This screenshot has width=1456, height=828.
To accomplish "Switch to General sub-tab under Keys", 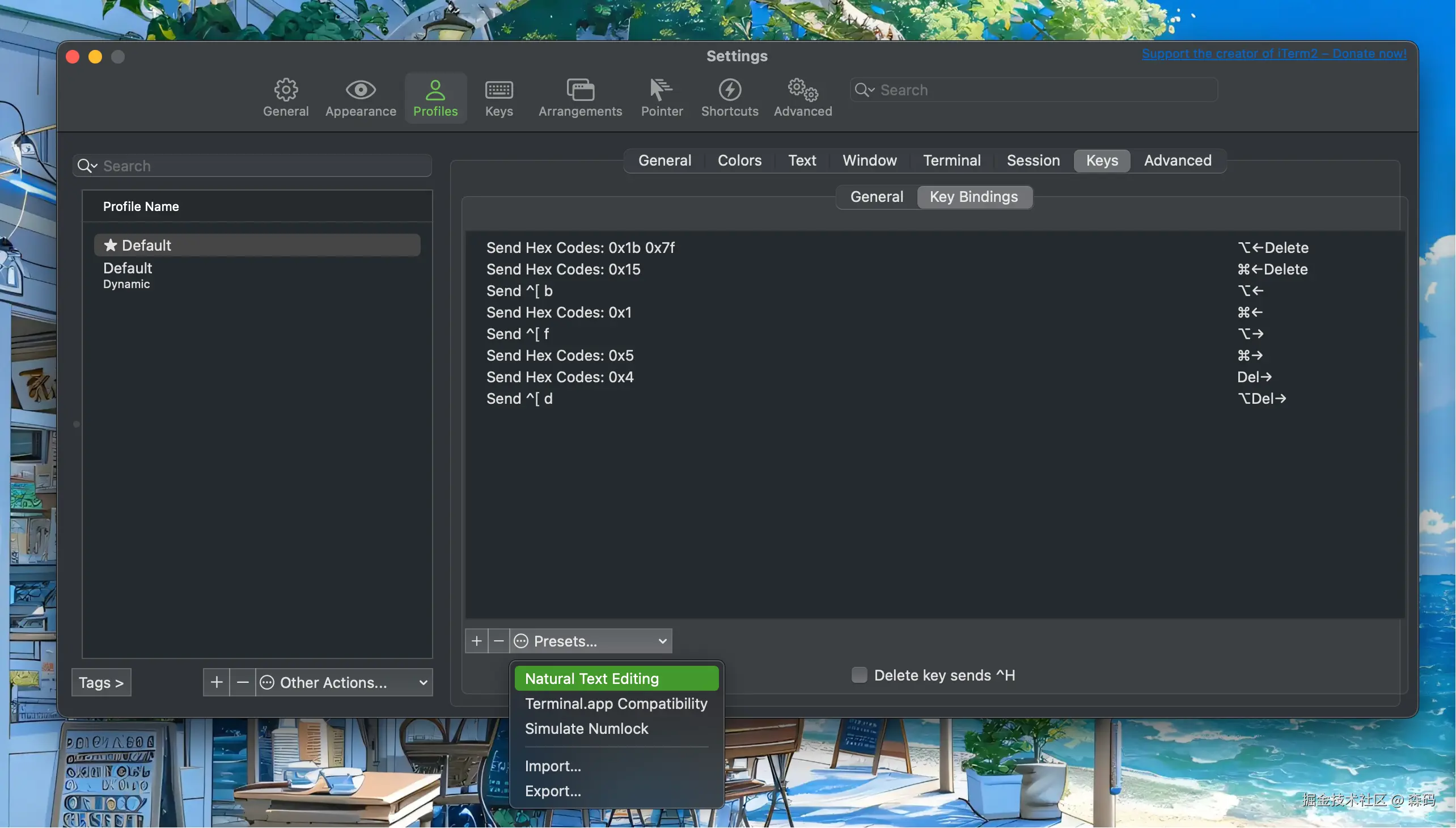I will point(876,197).
